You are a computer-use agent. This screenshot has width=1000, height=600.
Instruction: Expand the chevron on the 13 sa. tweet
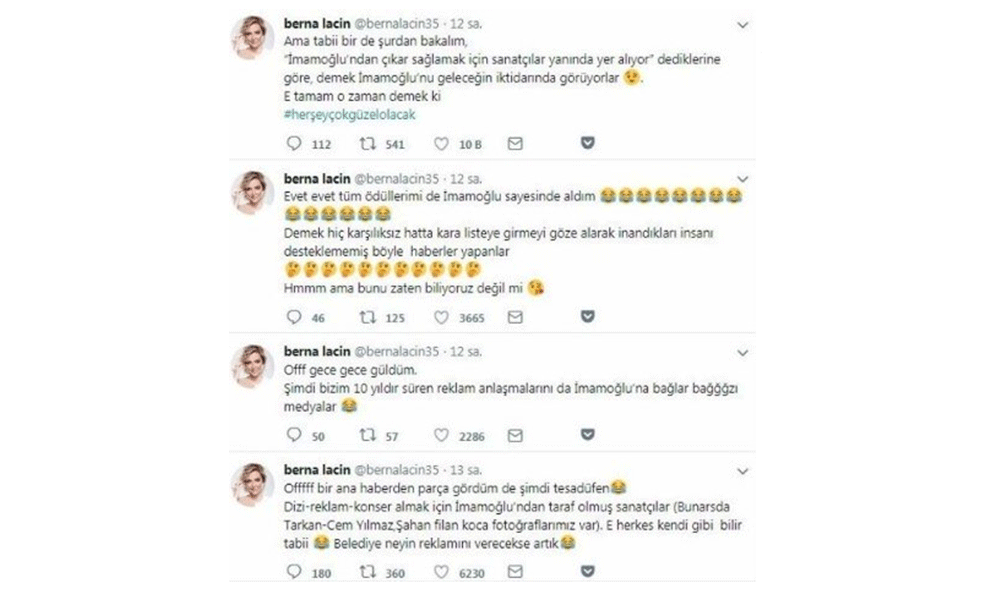pos(742,471)
